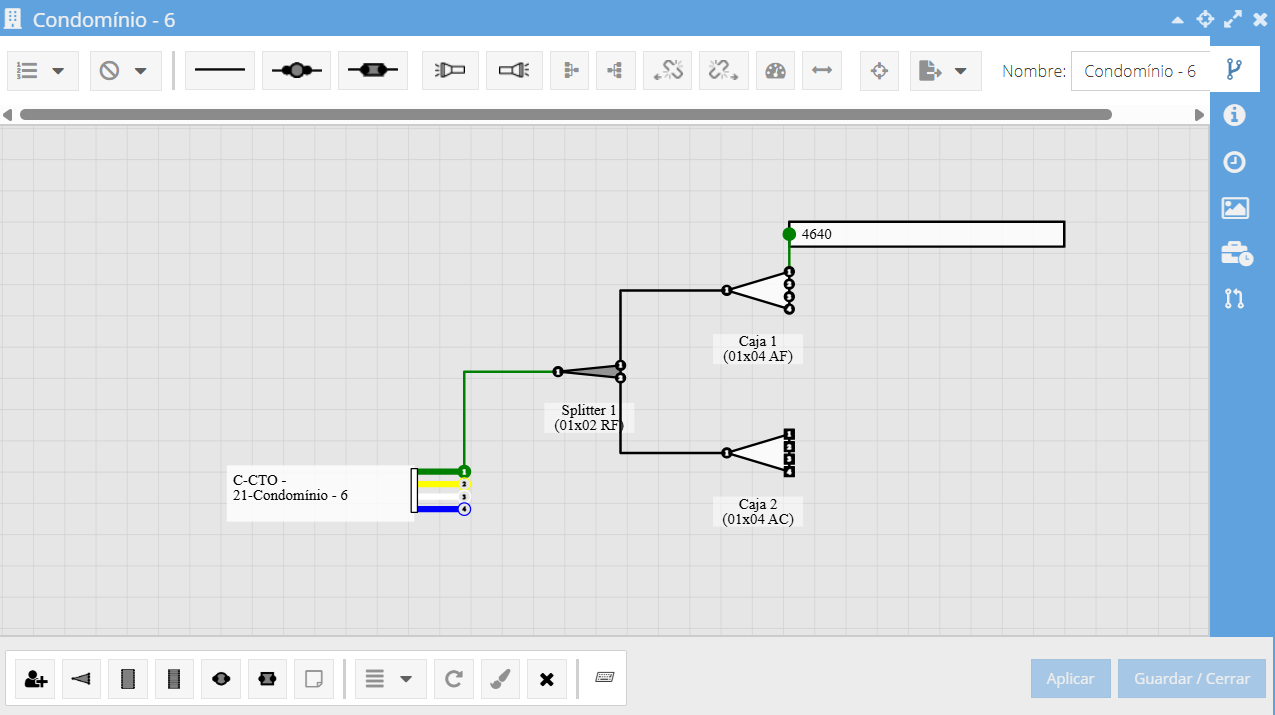This screenshot has height=715, width=1275.
Task: Open the pull-request routes sidebar icon
Action: 1234,298
